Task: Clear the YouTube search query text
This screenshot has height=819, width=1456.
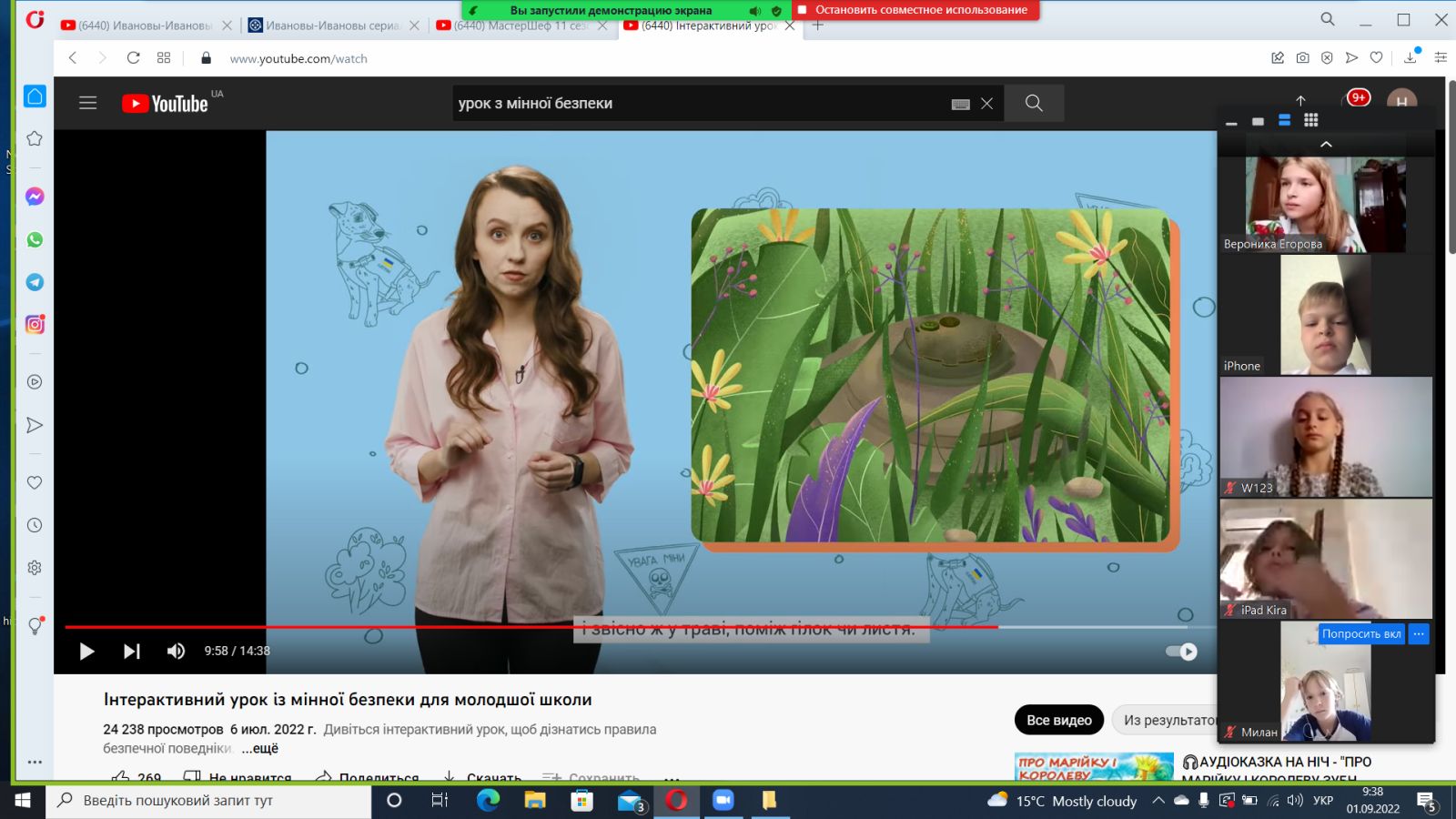Action: (x=986, y=104)
